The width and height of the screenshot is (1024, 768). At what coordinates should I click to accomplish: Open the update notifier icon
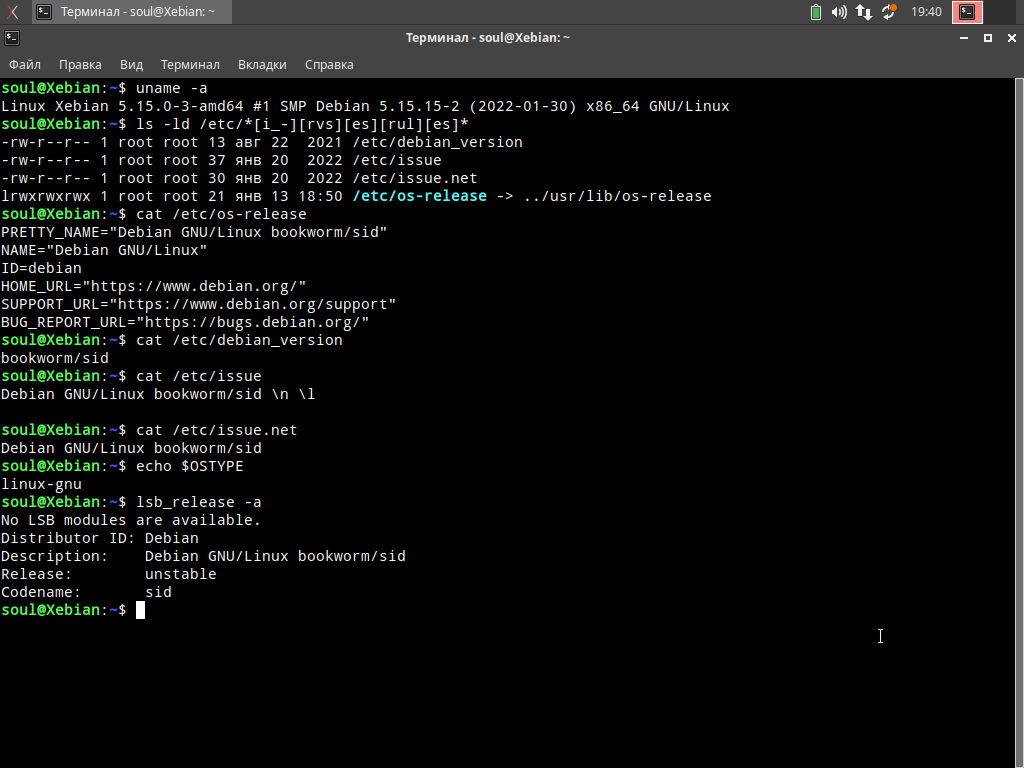(889, 12)
